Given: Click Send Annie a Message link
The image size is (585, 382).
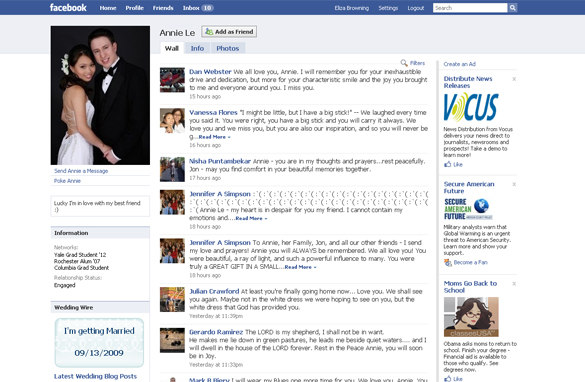Looking at the screenshot, I should 81,171.
